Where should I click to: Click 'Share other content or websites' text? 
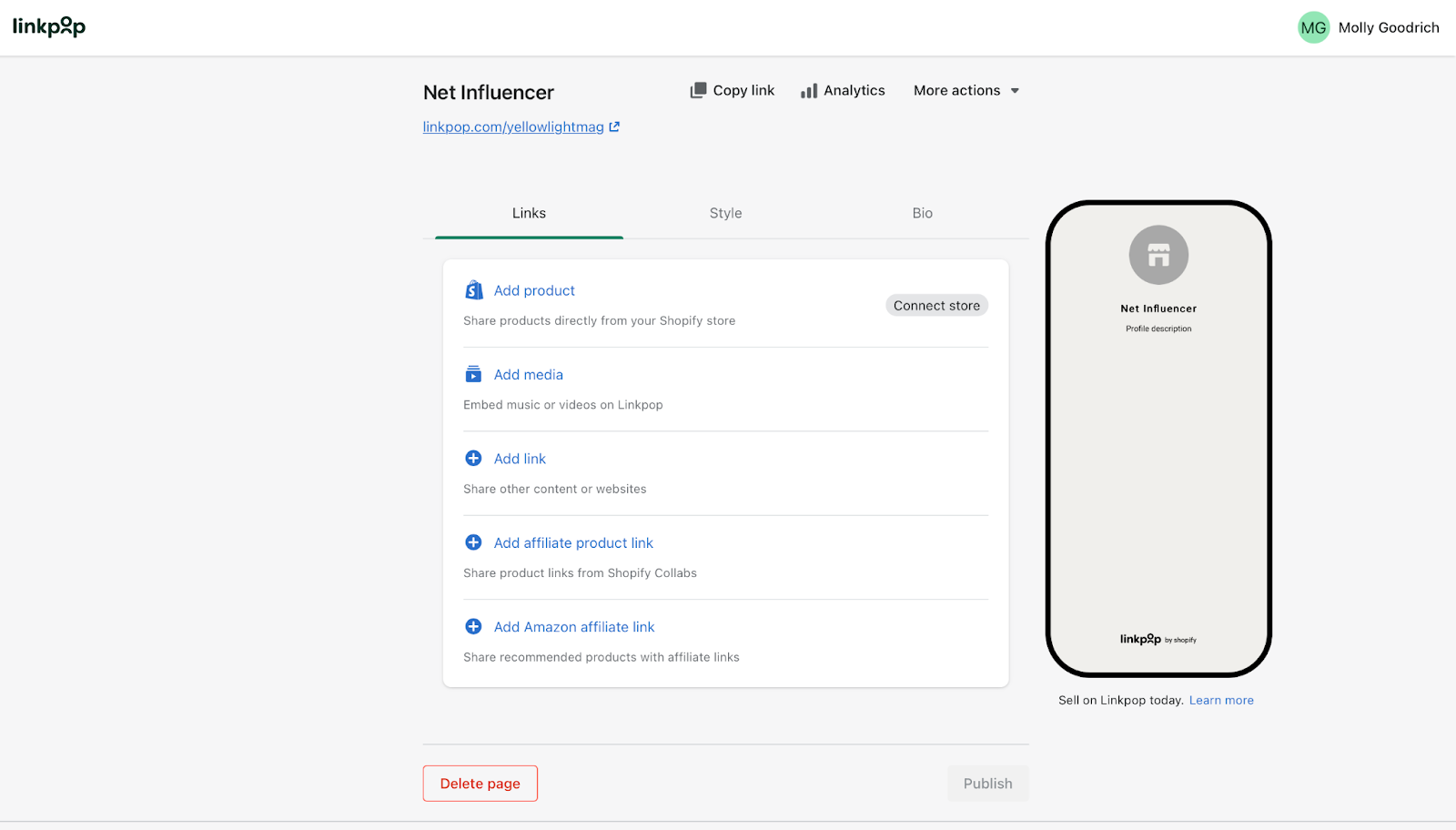pos(554,489)
